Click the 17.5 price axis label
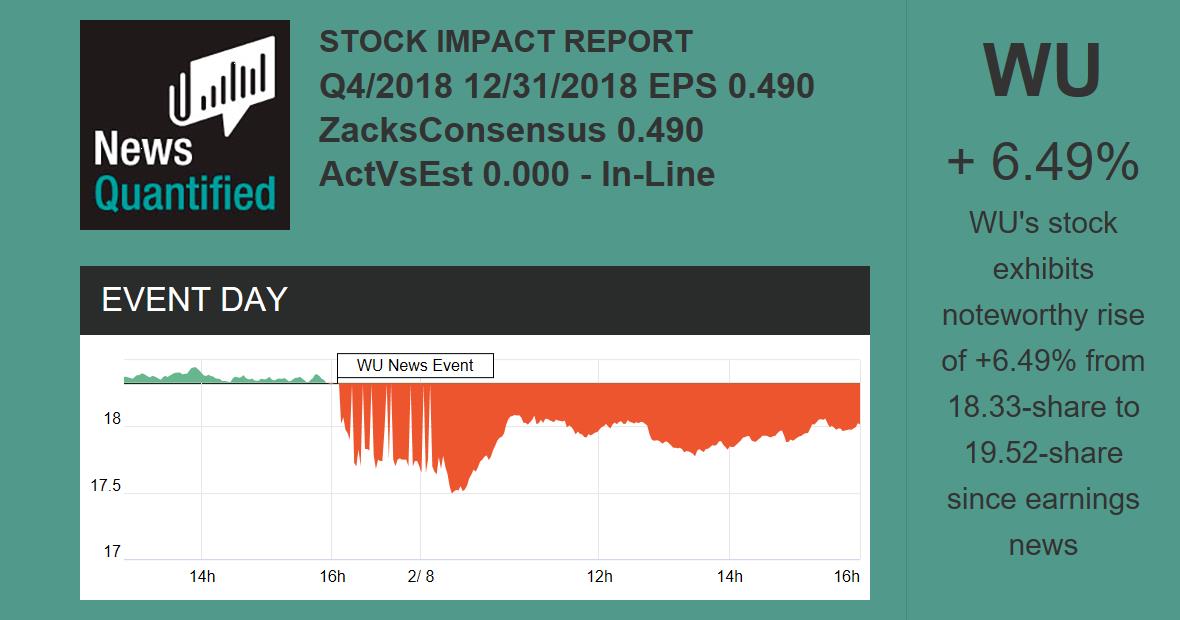Image resolution: width=1180 pixels, height=620 pixels. pos(106,486)
